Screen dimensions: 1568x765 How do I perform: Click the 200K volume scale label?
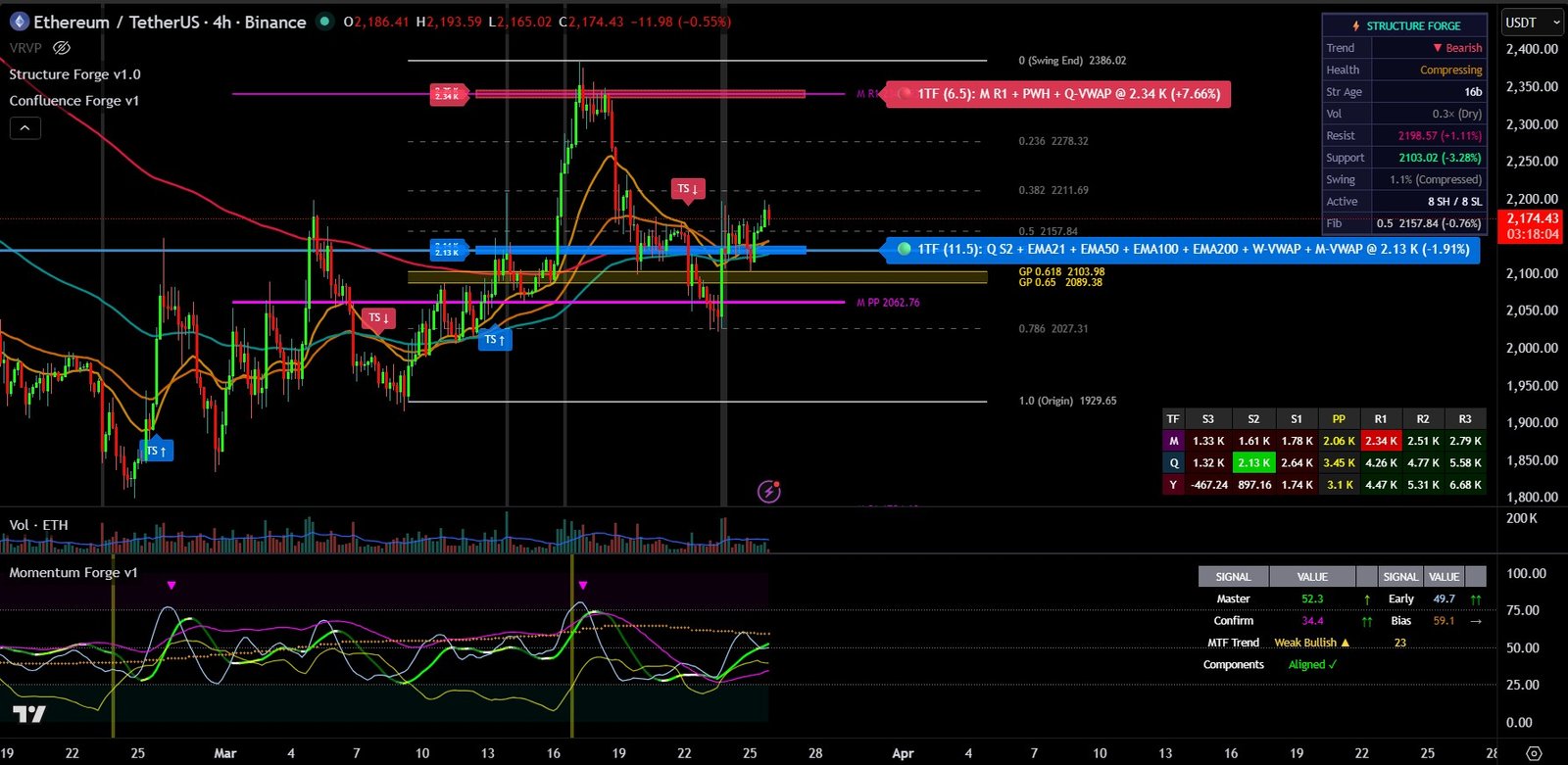pos(1521,518)
